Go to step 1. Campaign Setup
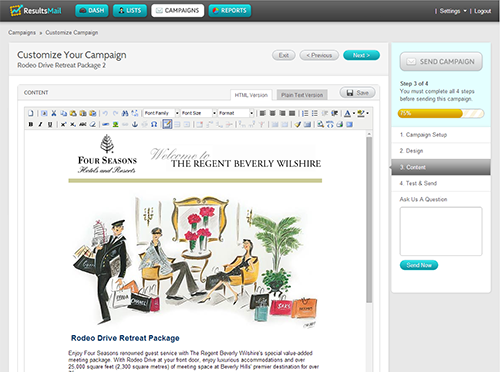Viewport: 500px width, 372px height. (441, 135)
